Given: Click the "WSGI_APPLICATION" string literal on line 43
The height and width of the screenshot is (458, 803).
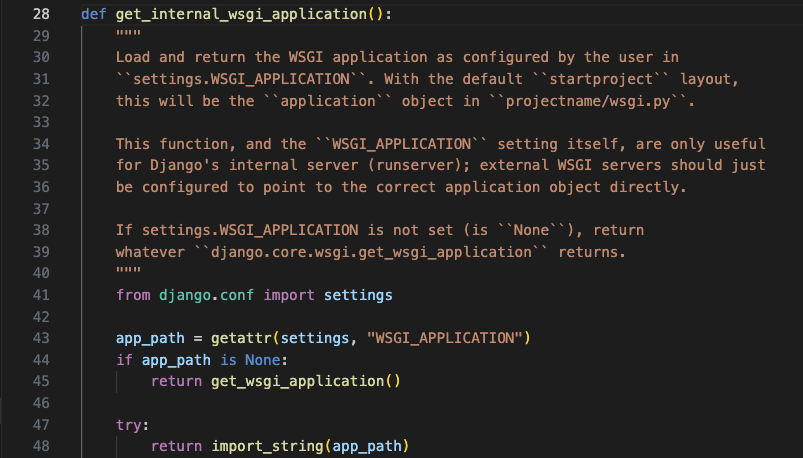Looking at the screenshot, I should click(445, 338).
